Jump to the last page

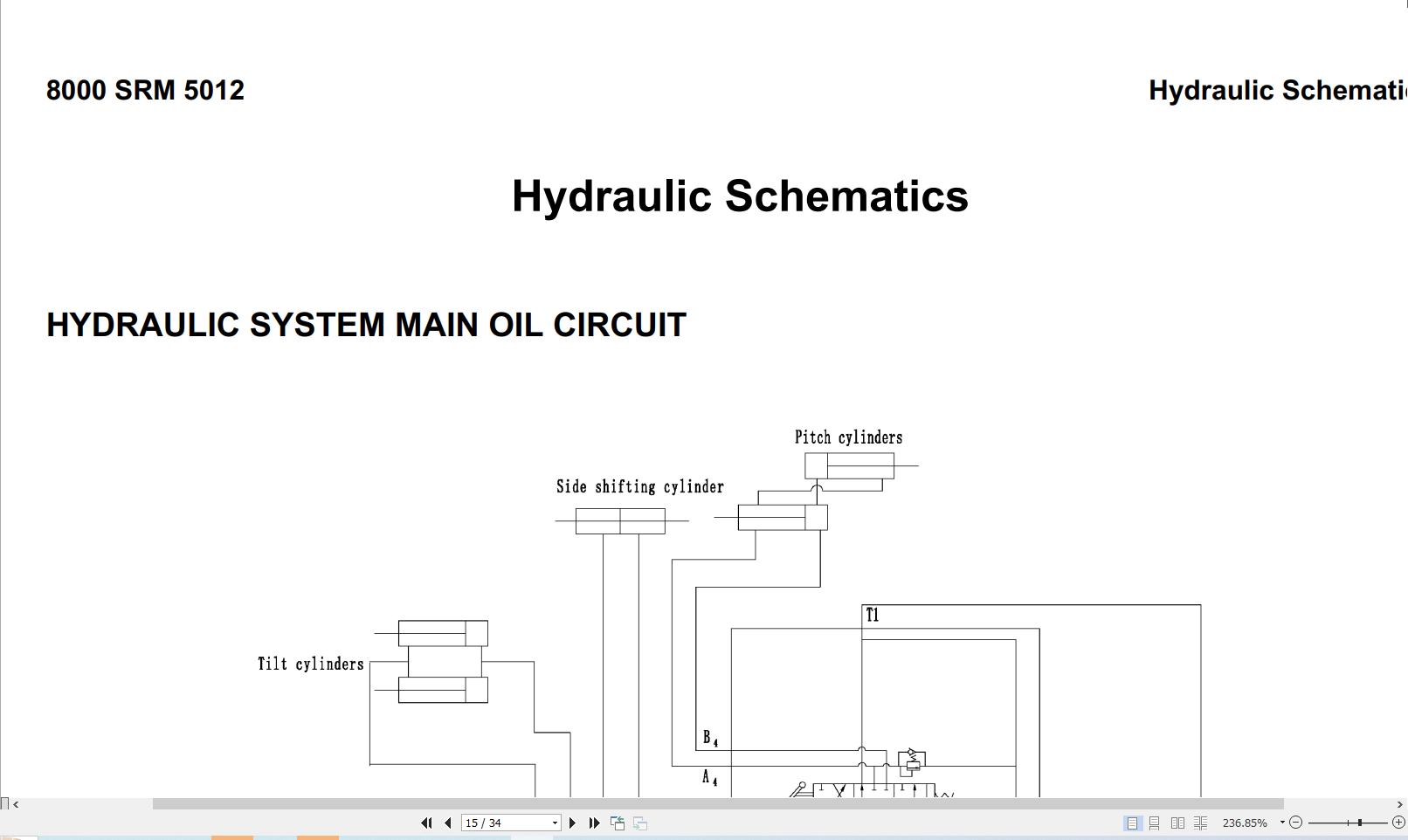point(595,823)
